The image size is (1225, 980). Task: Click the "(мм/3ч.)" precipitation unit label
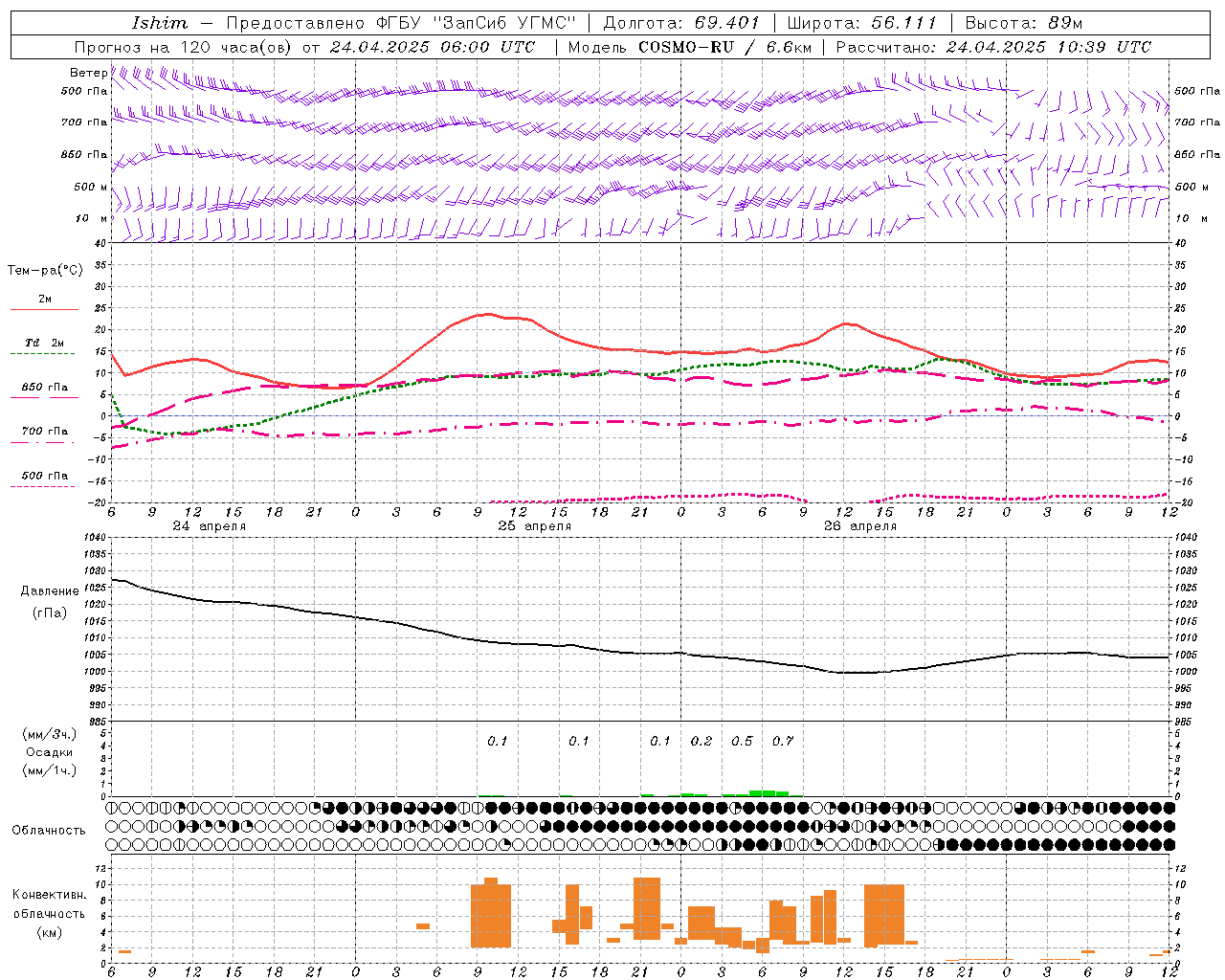click(50, 734)
